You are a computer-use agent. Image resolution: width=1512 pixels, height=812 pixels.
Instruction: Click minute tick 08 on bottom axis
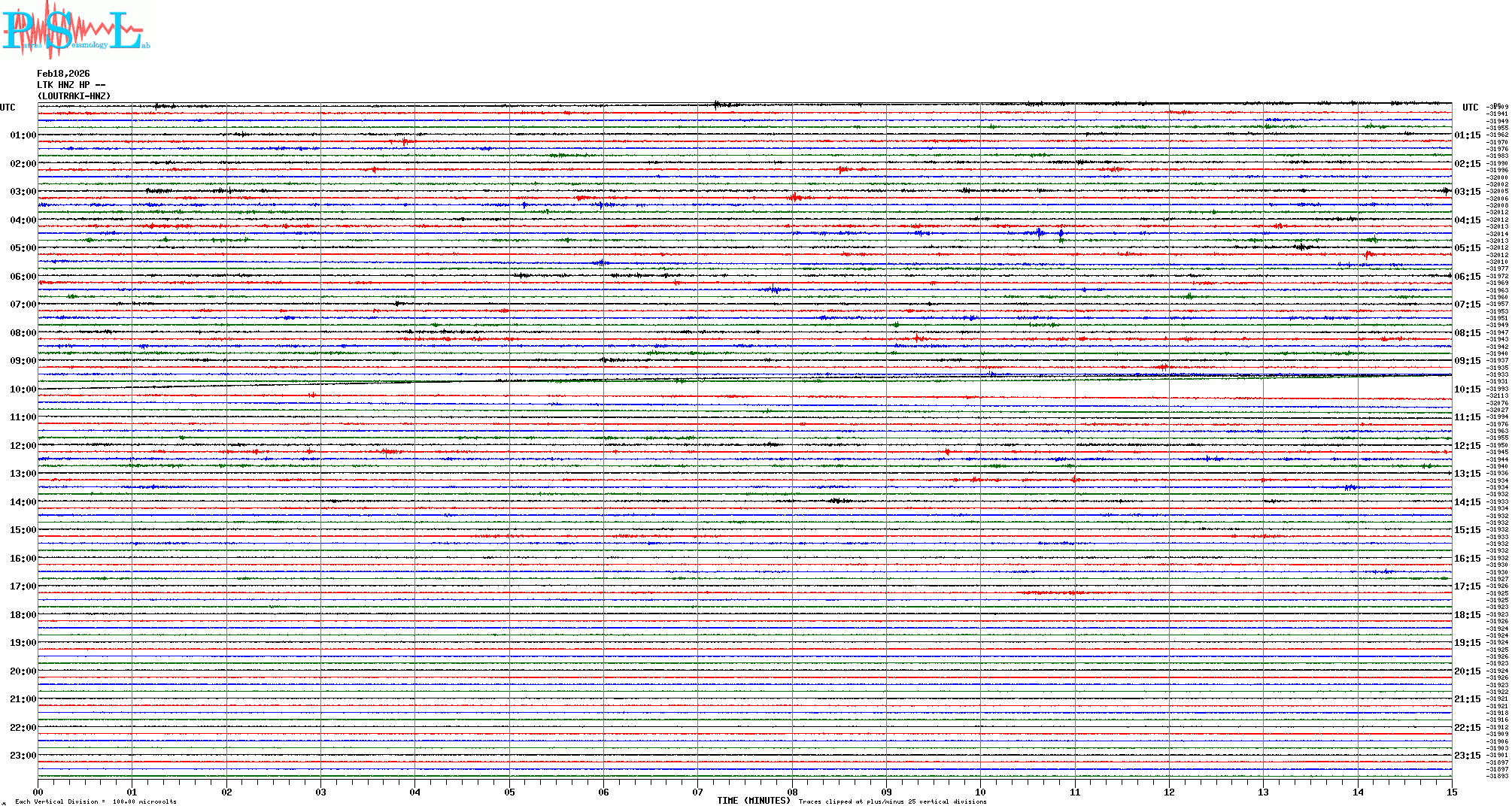pos(792,792)
